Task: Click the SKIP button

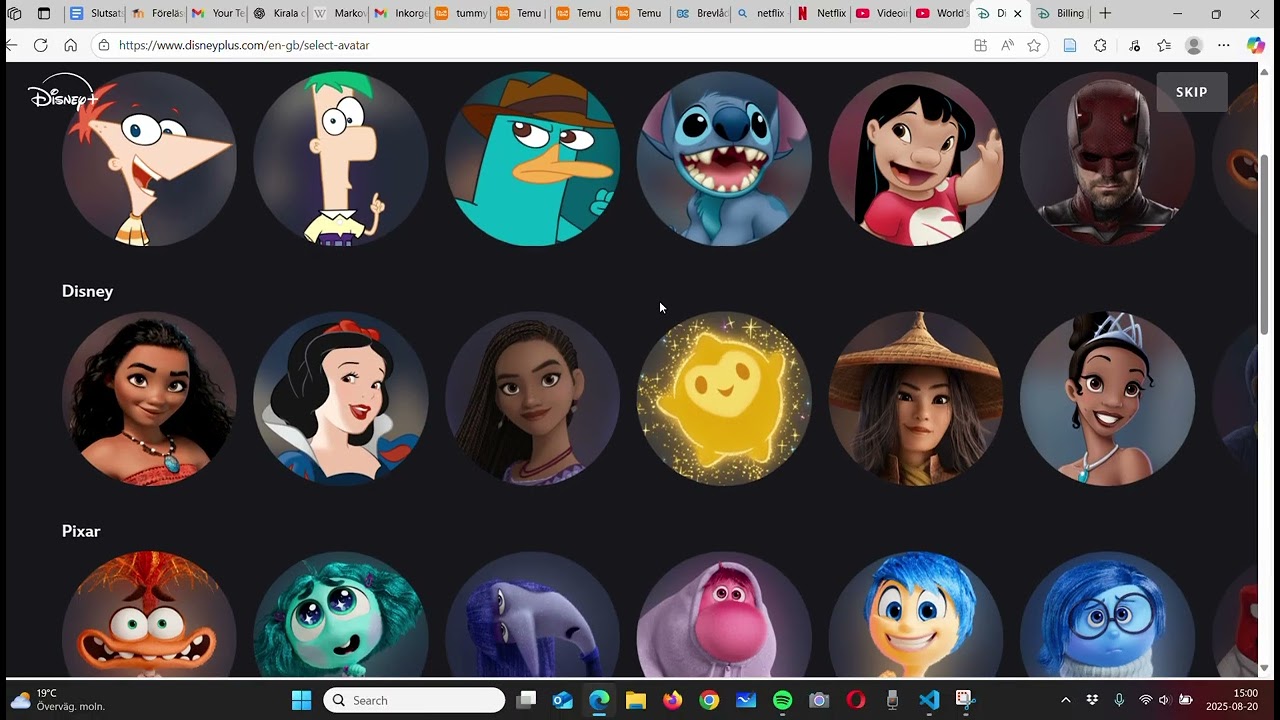Action: pyautogui.click(x=1192, y=92)
